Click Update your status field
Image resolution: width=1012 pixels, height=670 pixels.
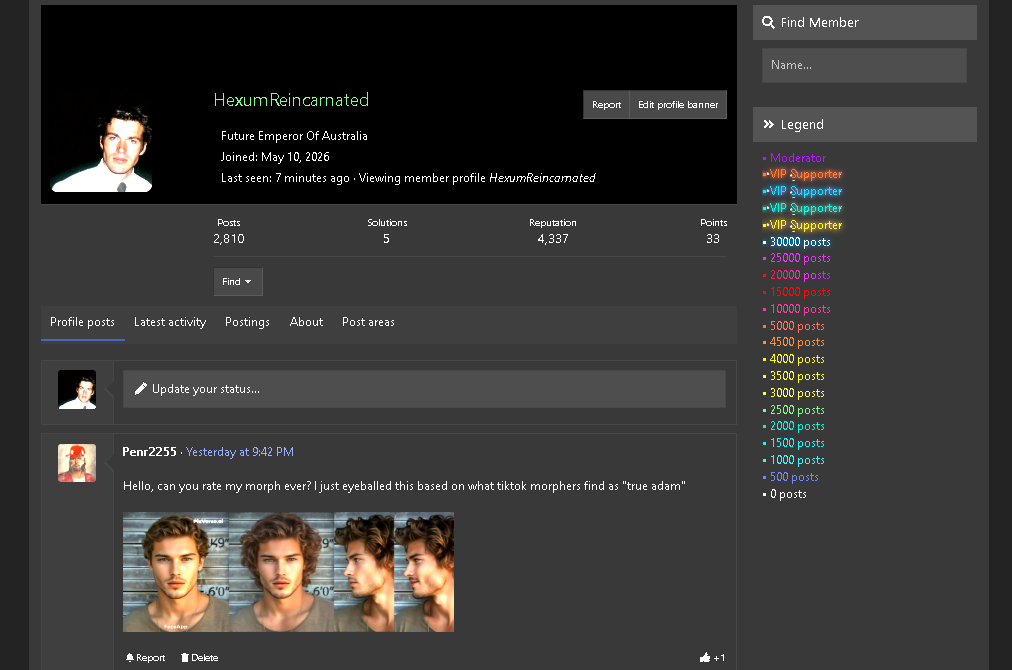coord(424,389)
